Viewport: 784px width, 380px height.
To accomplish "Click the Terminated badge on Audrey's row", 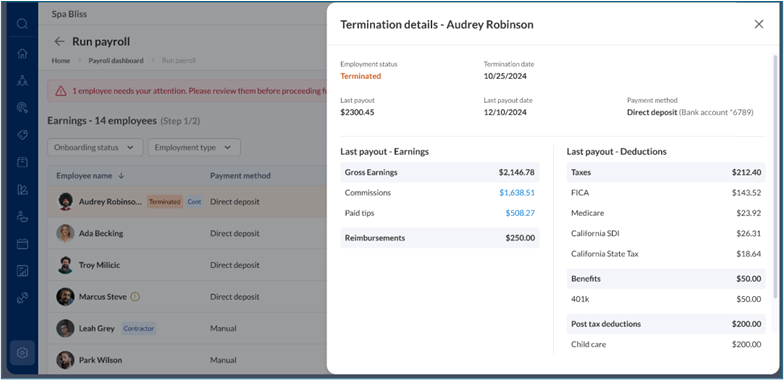I will click(x=164, y=202).
